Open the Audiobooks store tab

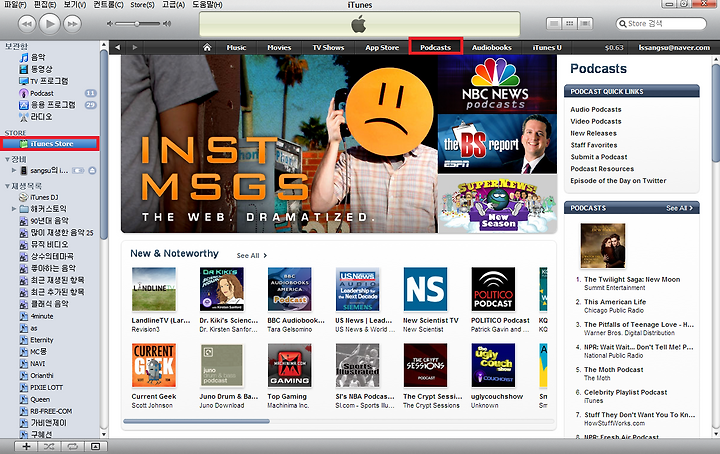pyautogui.click(x=491, y=47)
